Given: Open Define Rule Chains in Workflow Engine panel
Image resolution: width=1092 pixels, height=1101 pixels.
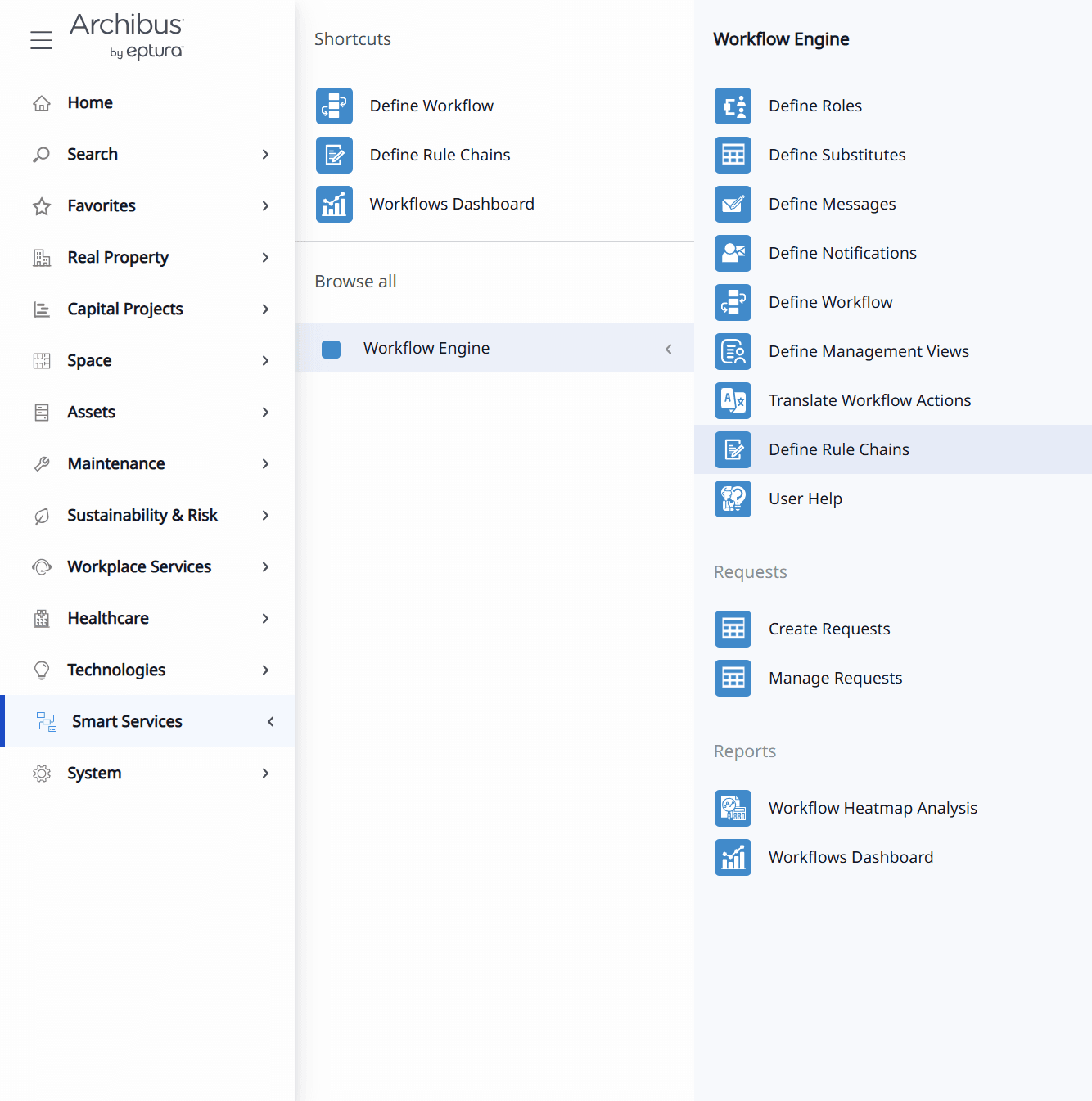Looking at the screenshot, I should pyautogui.click(x=839, y=449).
